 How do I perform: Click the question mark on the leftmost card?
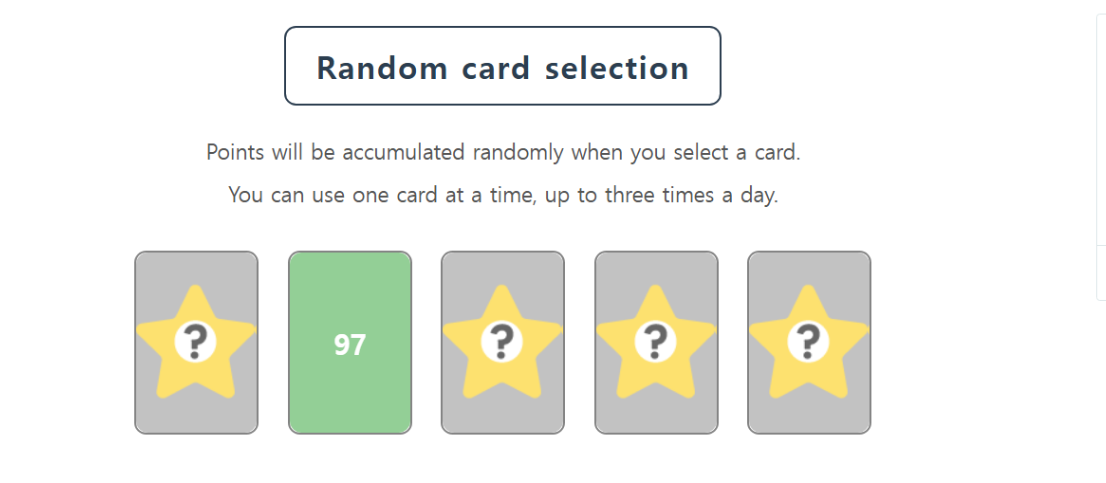tap(195, 341)
